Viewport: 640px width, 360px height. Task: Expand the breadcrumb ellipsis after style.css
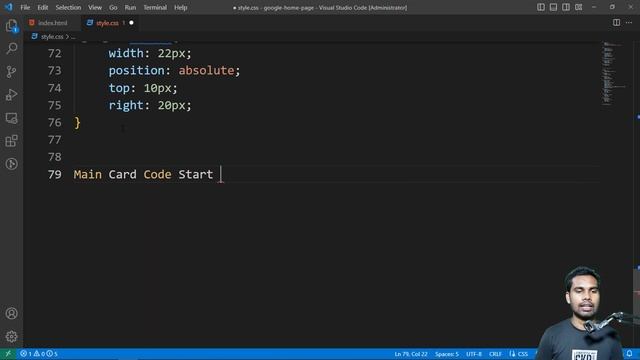[x=73, y=37]
